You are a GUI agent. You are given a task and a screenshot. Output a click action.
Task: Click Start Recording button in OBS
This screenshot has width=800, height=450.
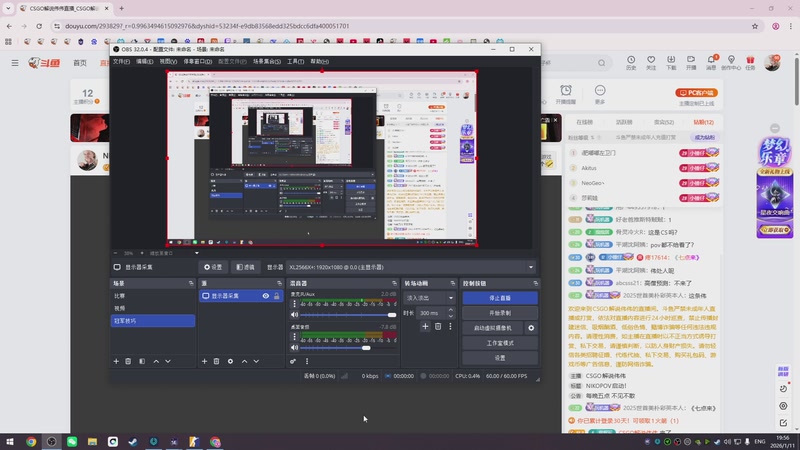(500, 313)
